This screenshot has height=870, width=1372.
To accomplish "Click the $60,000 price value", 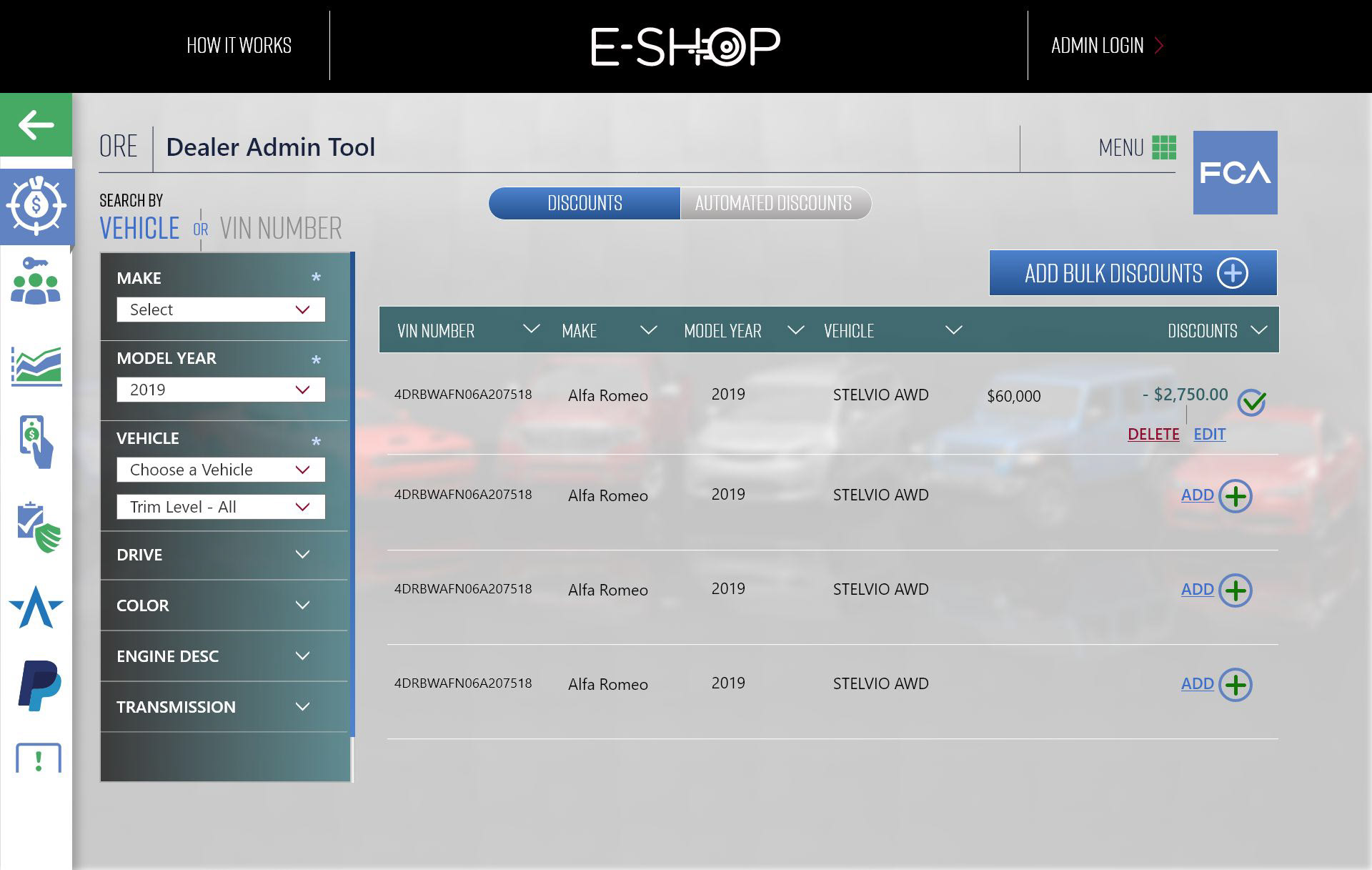I will tap(1013, 396).
